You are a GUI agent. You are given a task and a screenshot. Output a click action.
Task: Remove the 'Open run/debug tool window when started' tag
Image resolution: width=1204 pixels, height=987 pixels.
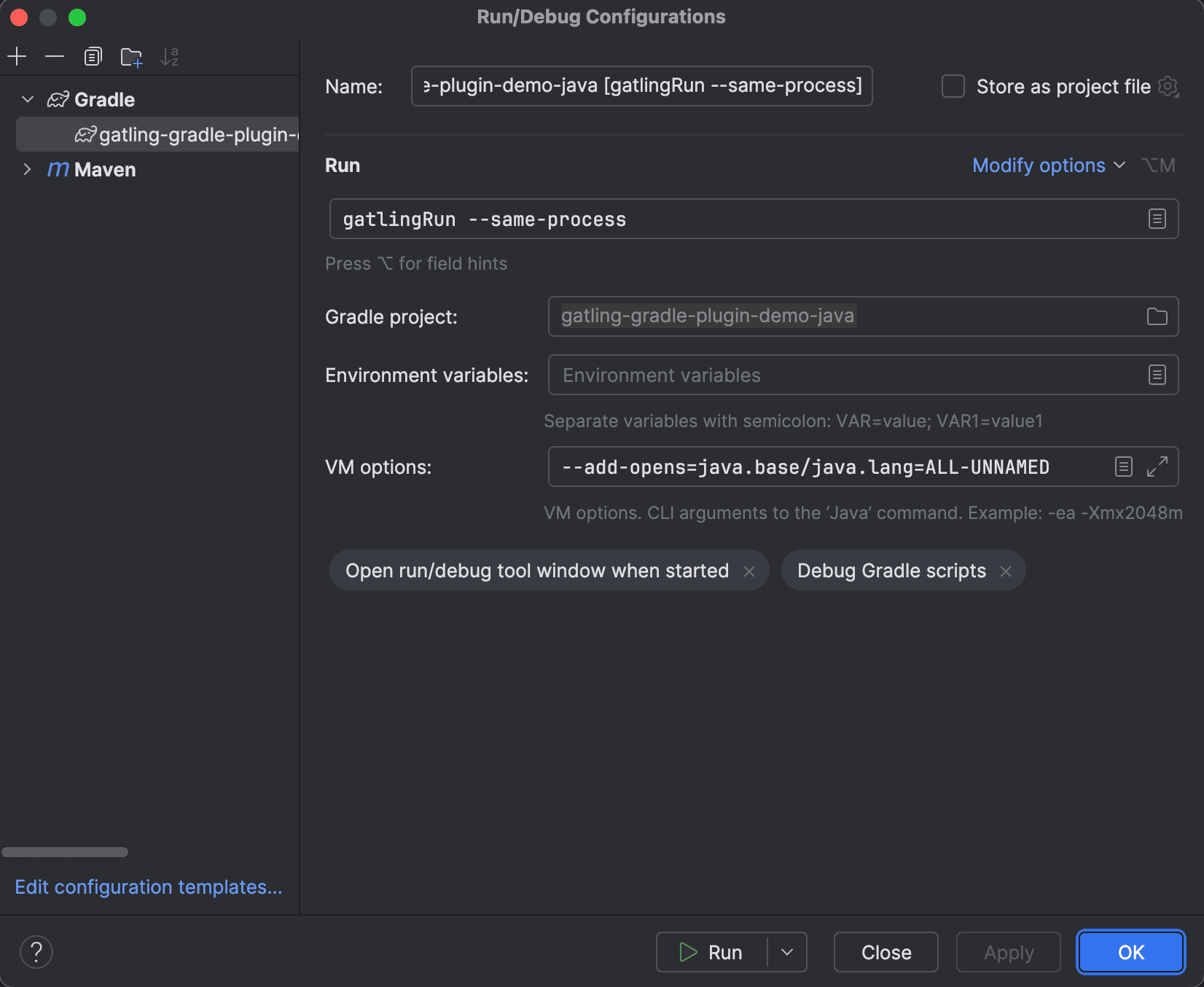click(749, 571)
